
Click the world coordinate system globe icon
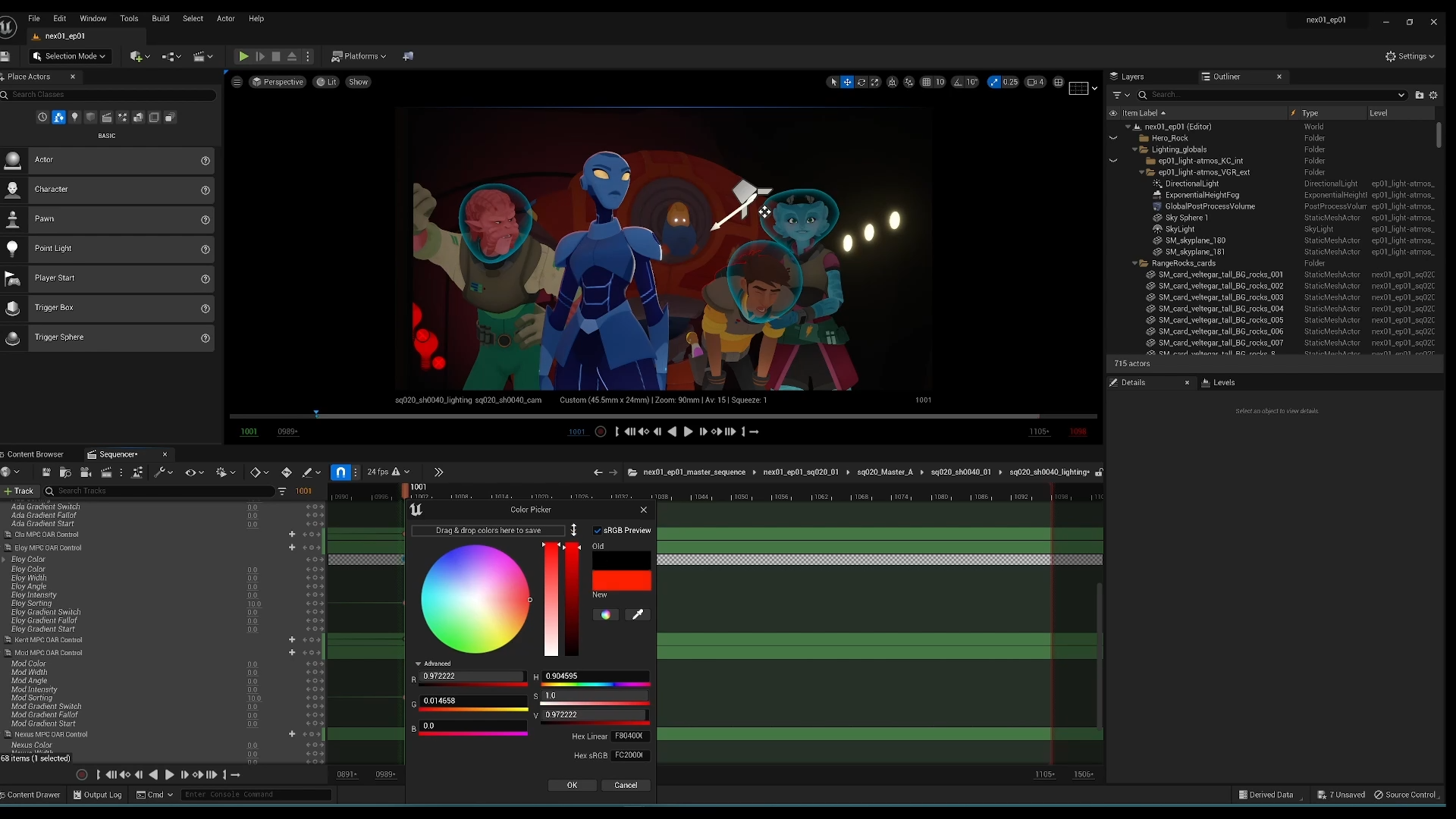pos(893,82)
